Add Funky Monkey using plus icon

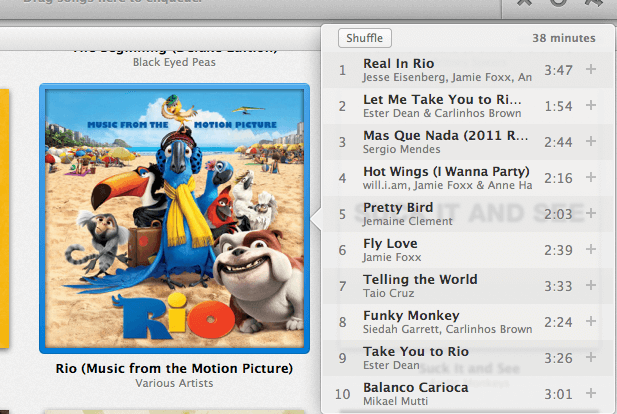[591, 321]
